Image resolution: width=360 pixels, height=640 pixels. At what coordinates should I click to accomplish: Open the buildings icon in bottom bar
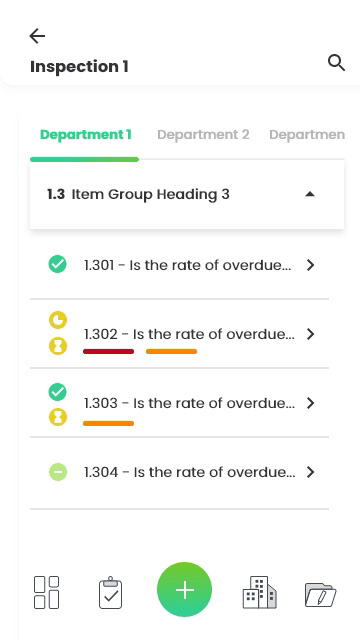point(260,592)
